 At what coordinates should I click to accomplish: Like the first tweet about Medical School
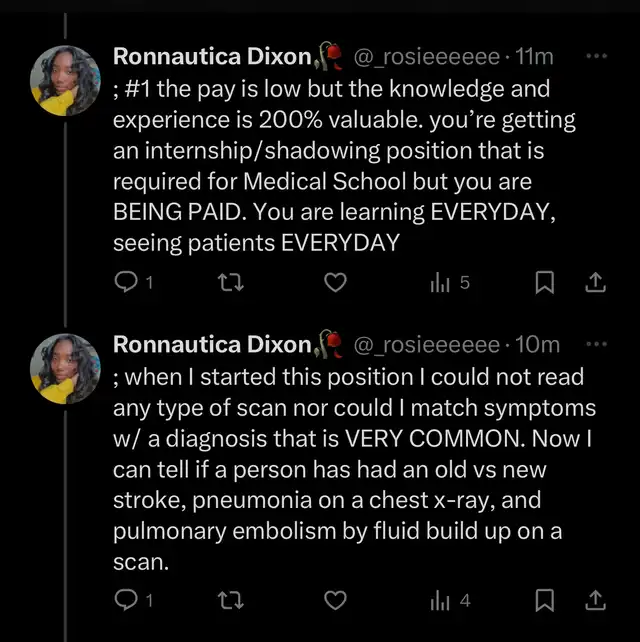(337, 284)
